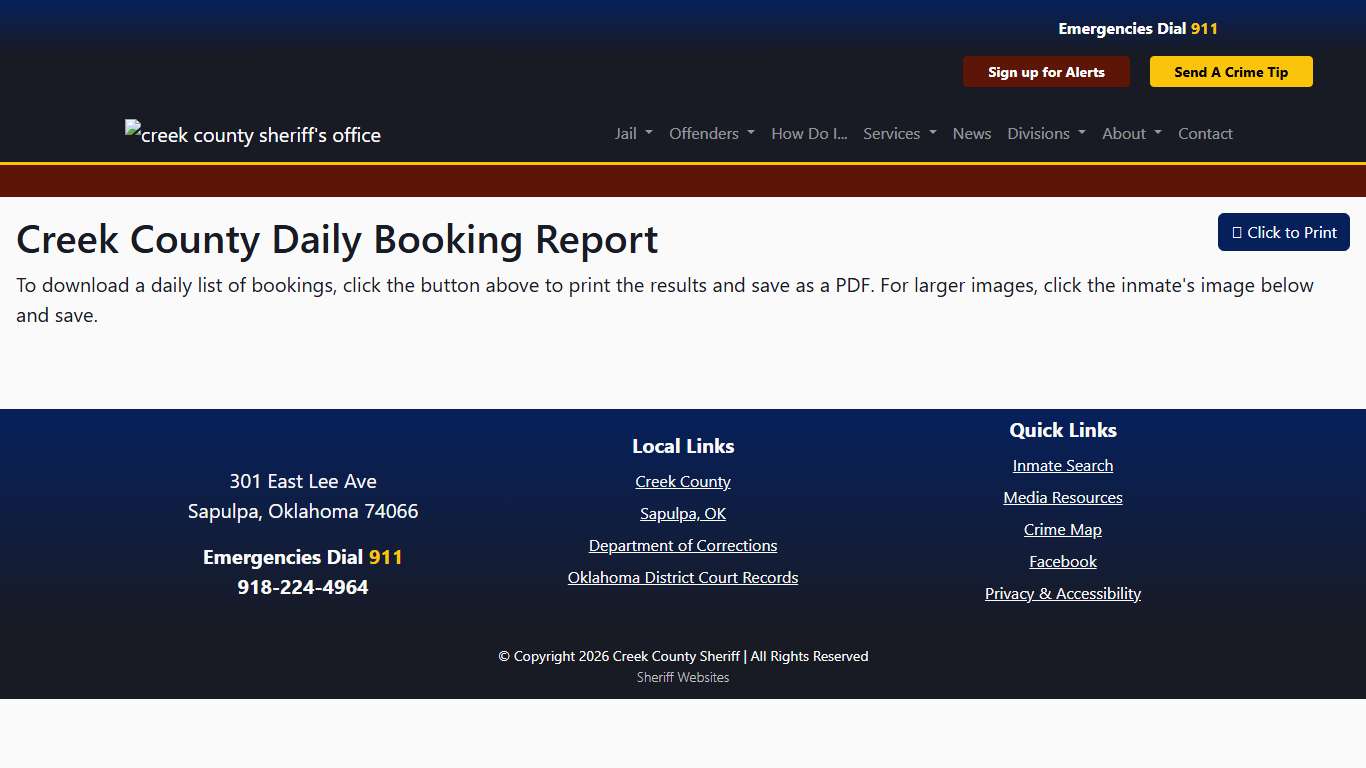
Task: Open the Facebook quick link
Action: coord(1062,561)
